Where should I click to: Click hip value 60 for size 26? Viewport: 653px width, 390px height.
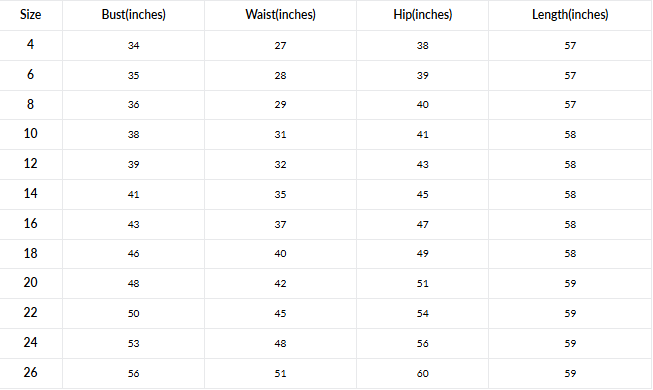coord(423,374)
